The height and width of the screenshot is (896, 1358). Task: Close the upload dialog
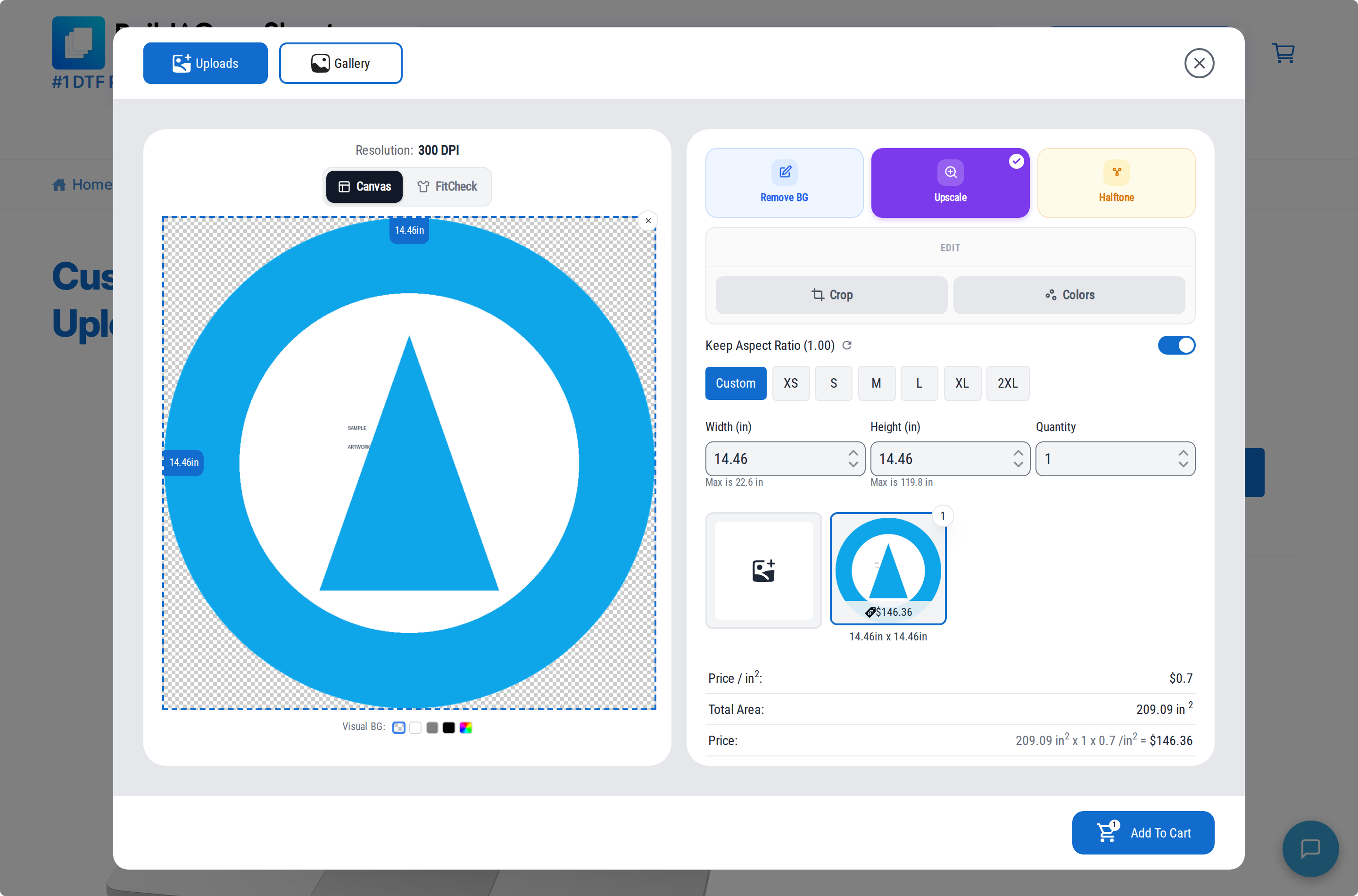[x=1199, y=63]
